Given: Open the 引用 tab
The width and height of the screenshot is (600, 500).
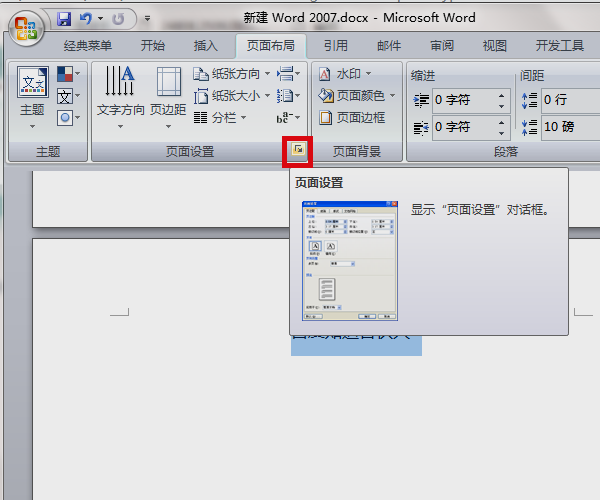Looking at the screenshot, I should coord(336,46).
